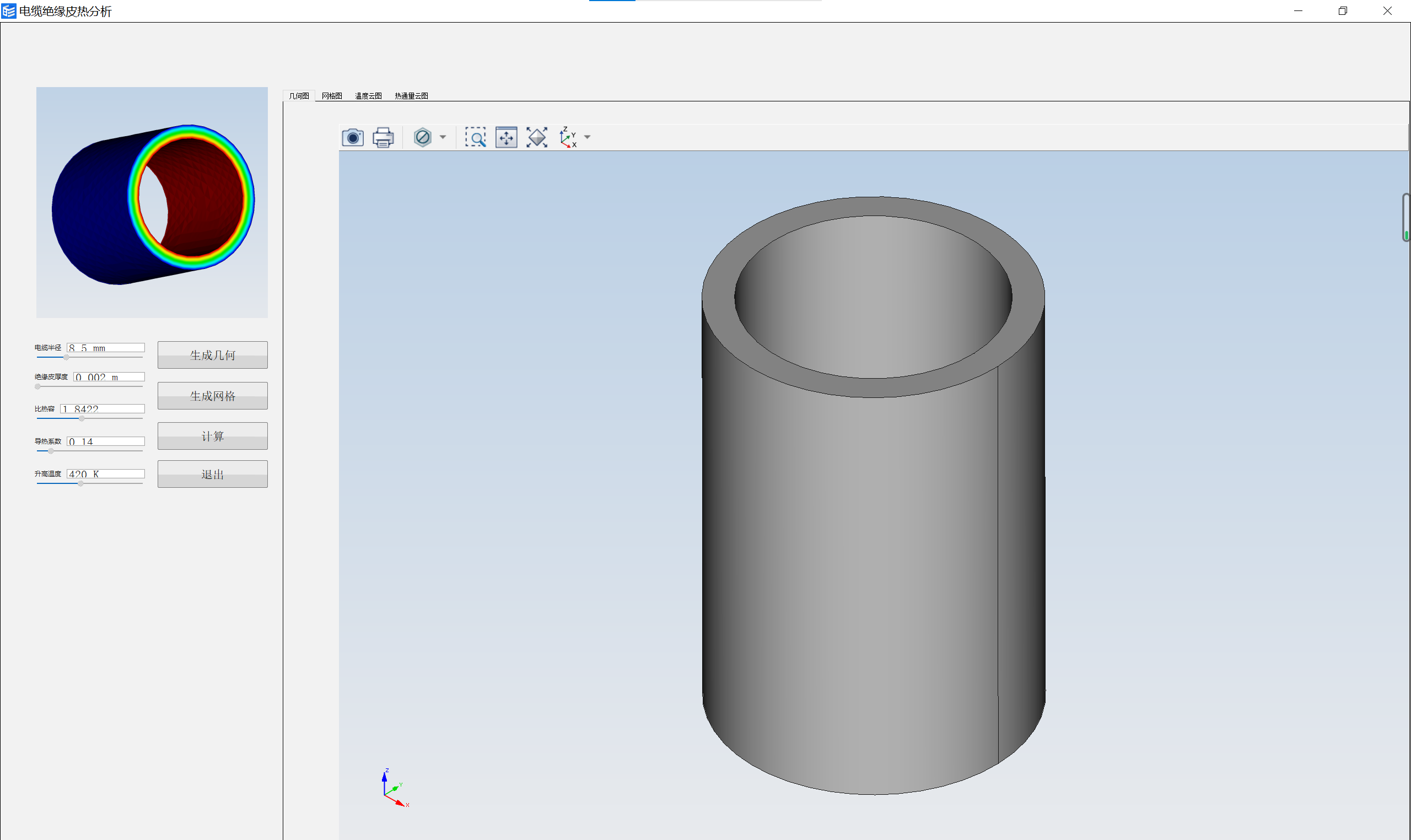Click the 导热系数 slider handle

pos(51,451)
